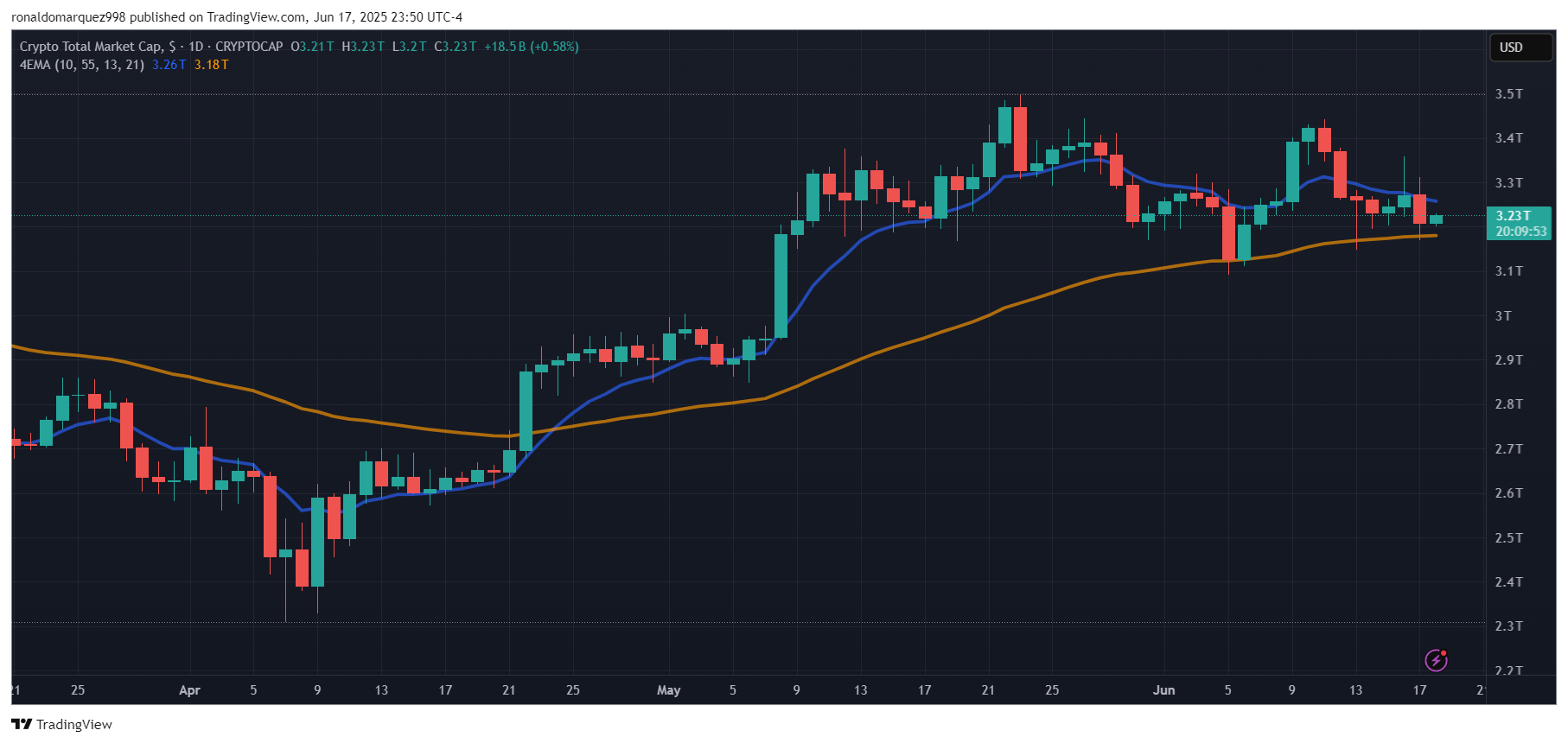Viewport: 1568px width, 743px height.
Task: Click the 2.7T price axis label
Action: [x=1508, y=449]
